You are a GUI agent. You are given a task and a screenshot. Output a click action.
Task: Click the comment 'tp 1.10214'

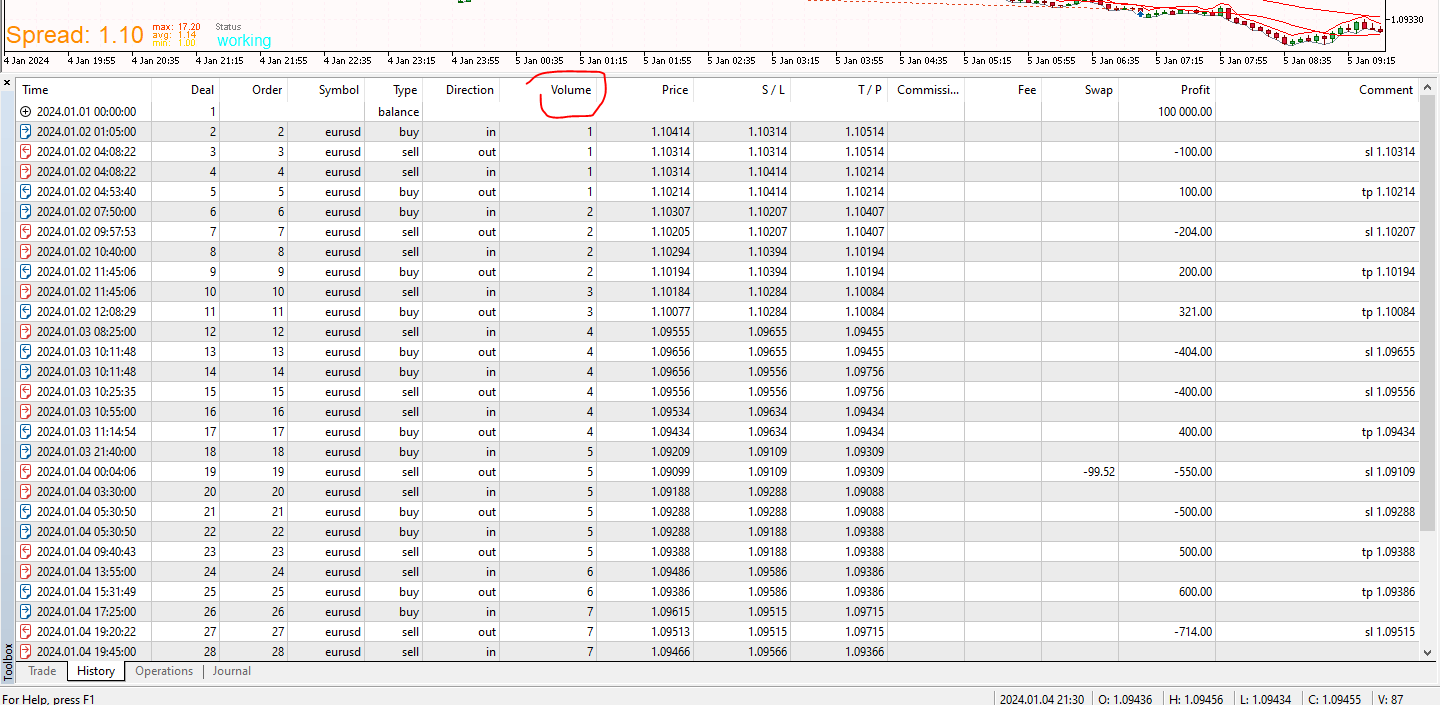1389,192
